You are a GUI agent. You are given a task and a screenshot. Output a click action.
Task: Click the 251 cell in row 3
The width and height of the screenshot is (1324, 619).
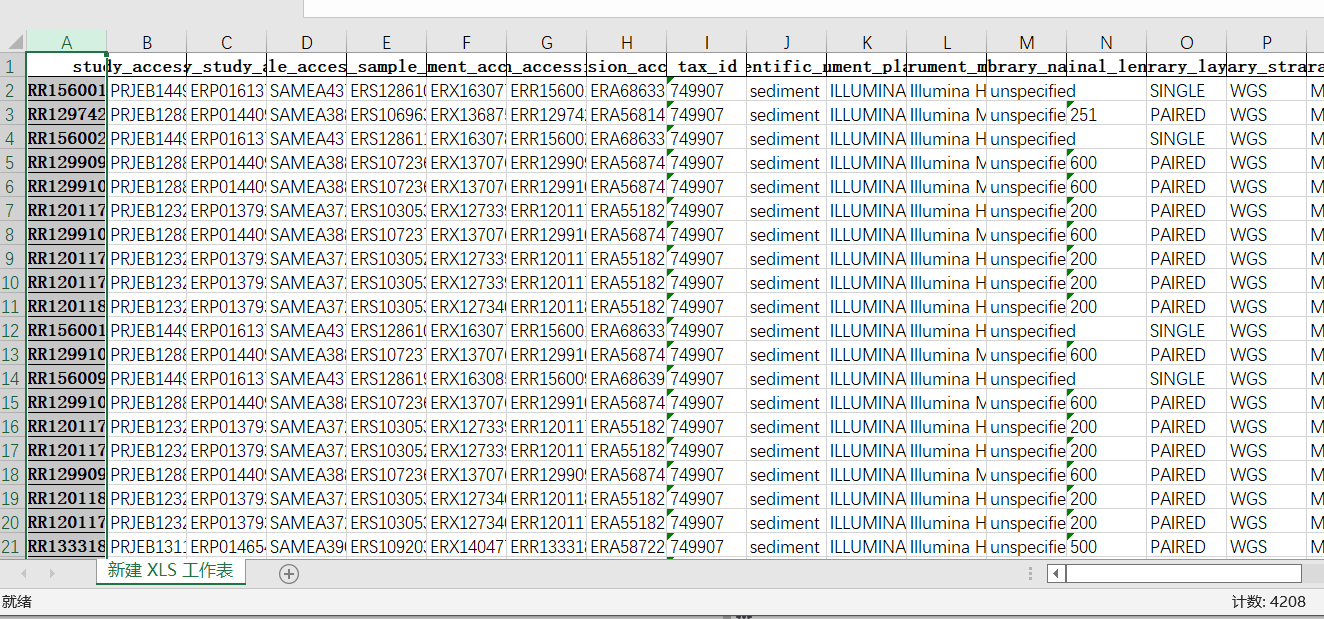tap(1107, 114)
